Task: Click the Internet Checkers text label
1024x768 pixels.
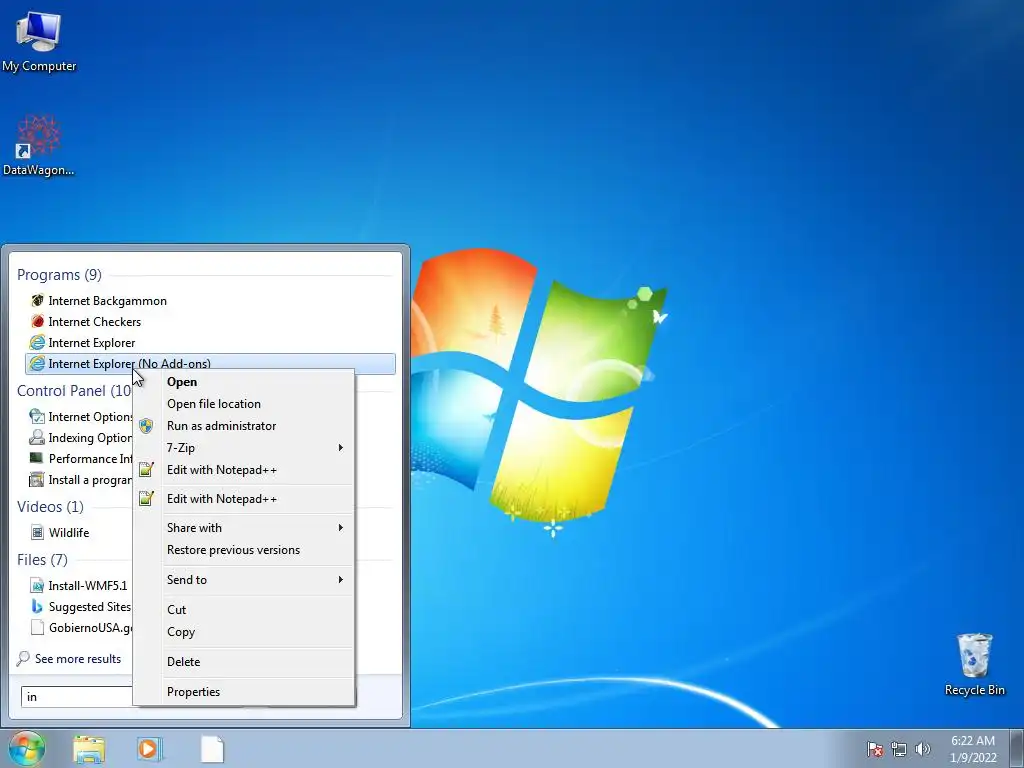Action: [x=95, y=321]
